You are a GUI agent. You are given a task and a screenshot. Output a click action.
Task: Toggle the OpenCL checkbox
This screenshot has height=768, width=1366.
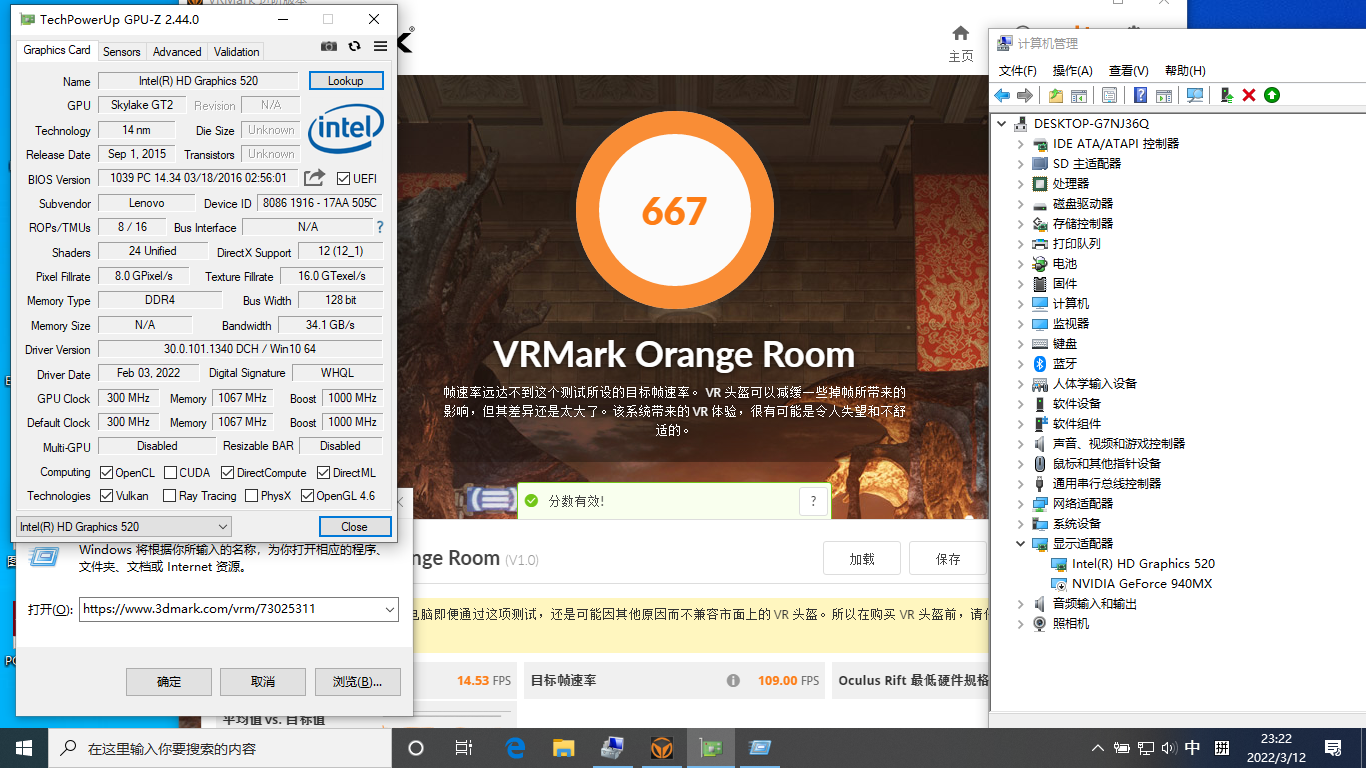pos(107,473)
